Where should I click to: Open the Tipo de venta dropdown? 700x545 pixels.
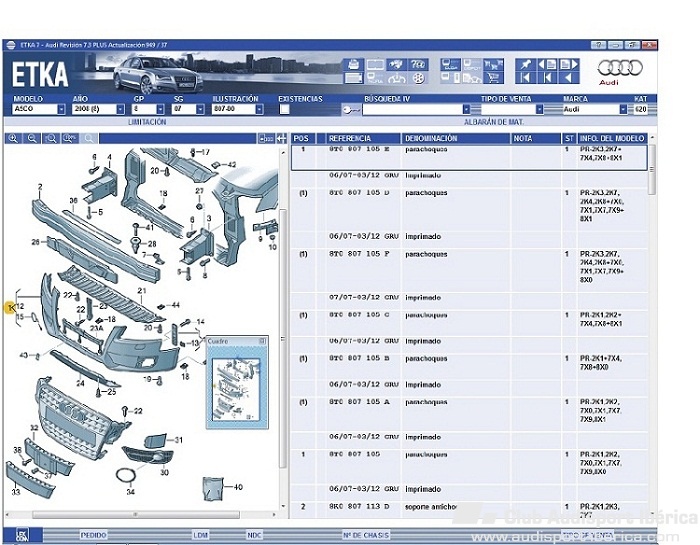click(540, 109)
